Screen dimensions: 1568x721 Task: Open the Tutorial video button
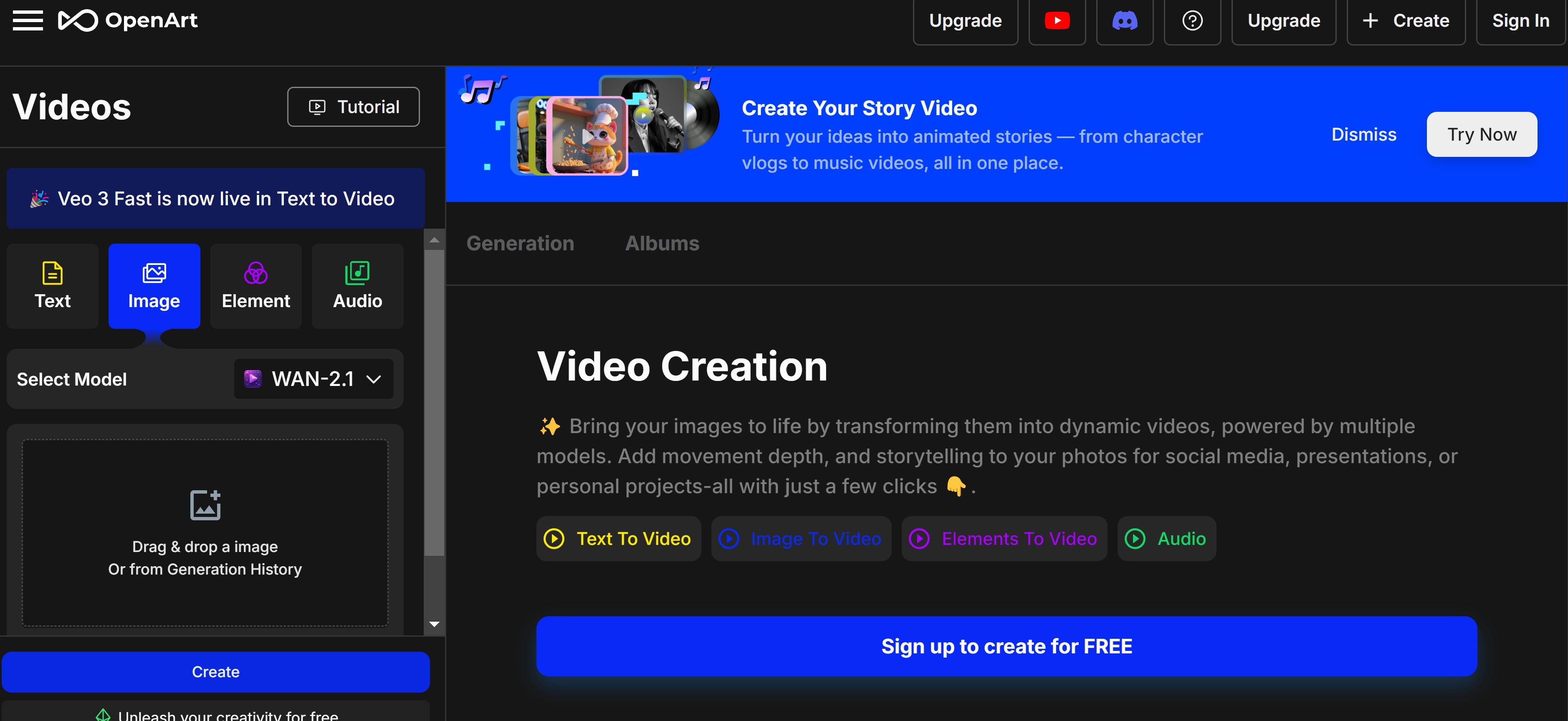[353, 106]
